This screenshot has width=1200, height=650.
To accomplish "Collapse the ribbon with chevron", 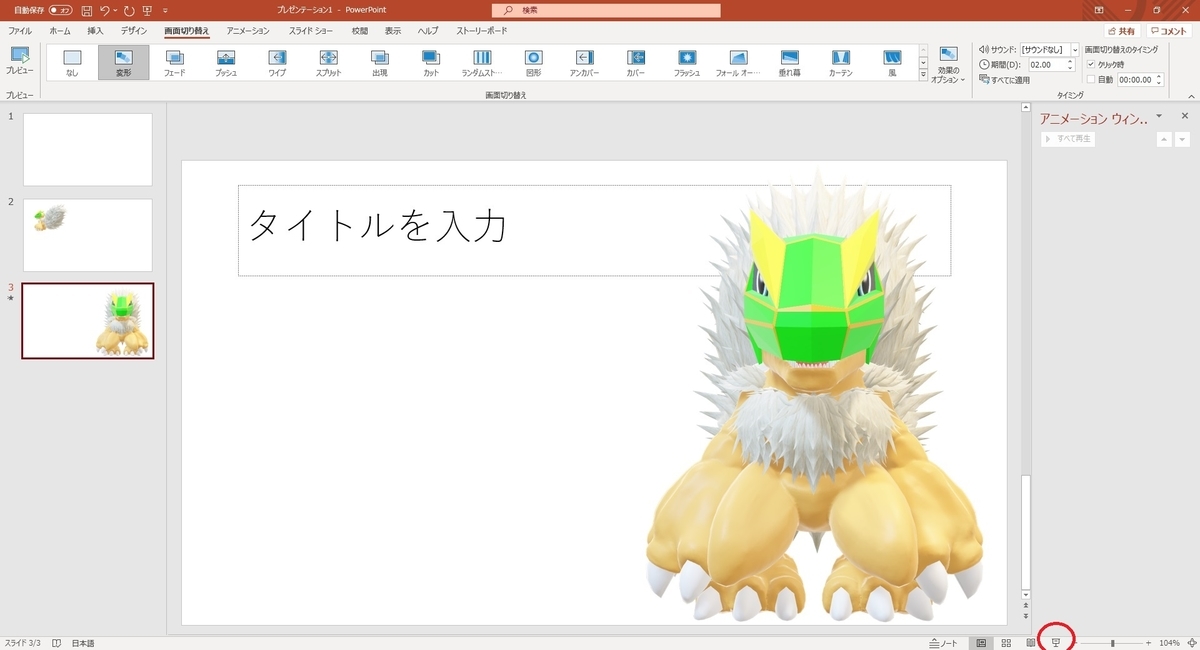I will tap(1190, 96).
